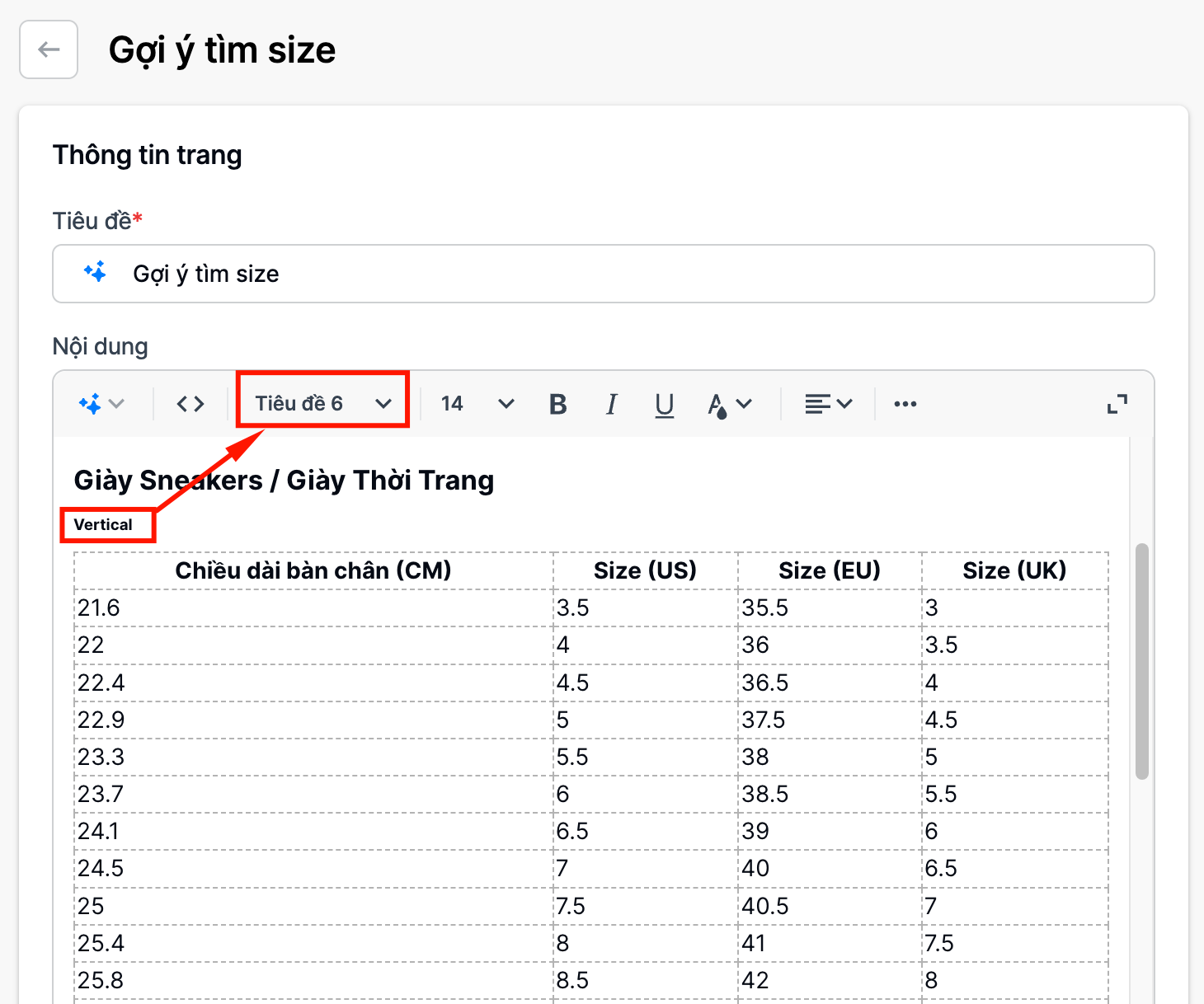
Task: Toggle italic formatting
Action: 611,404
